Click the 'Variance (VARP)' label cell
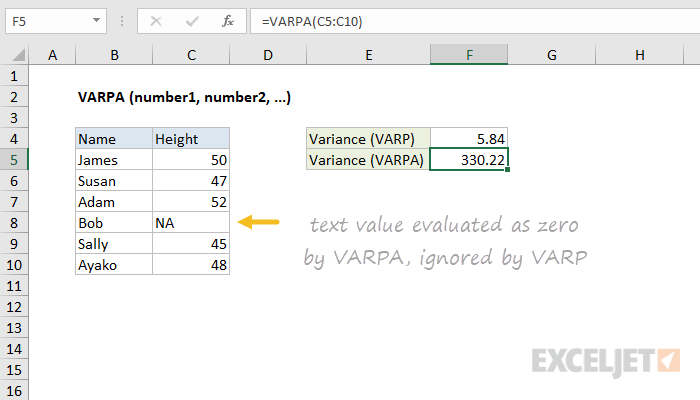This screenshot has width=700, height=400. (x=368, y=139)
